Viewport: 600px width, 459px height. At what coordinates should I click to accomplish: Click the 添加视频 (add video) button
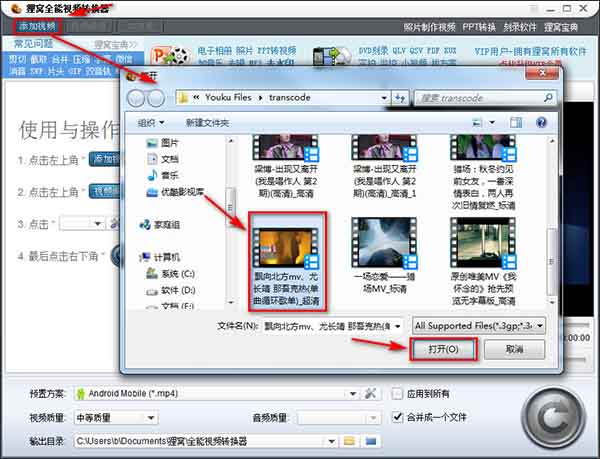[37, 26]
